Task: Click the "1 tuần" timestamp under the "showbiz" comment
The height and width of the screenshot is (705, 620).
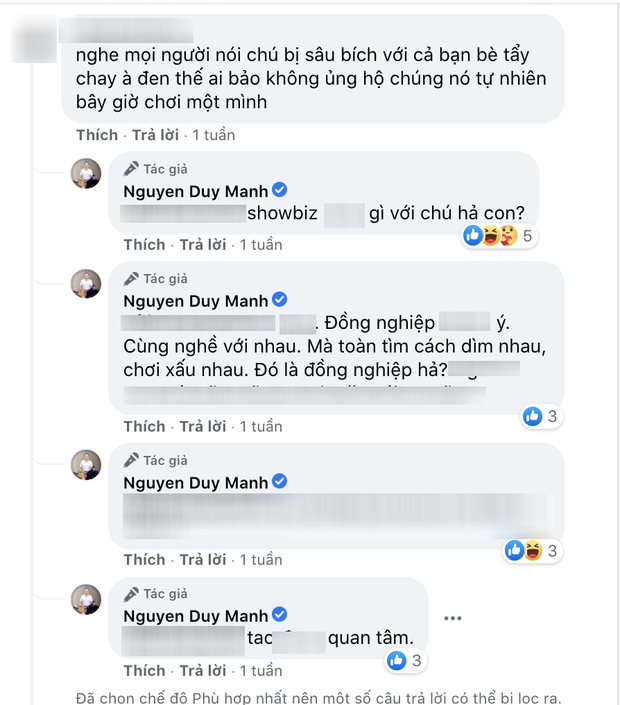Action: point(260,245)
